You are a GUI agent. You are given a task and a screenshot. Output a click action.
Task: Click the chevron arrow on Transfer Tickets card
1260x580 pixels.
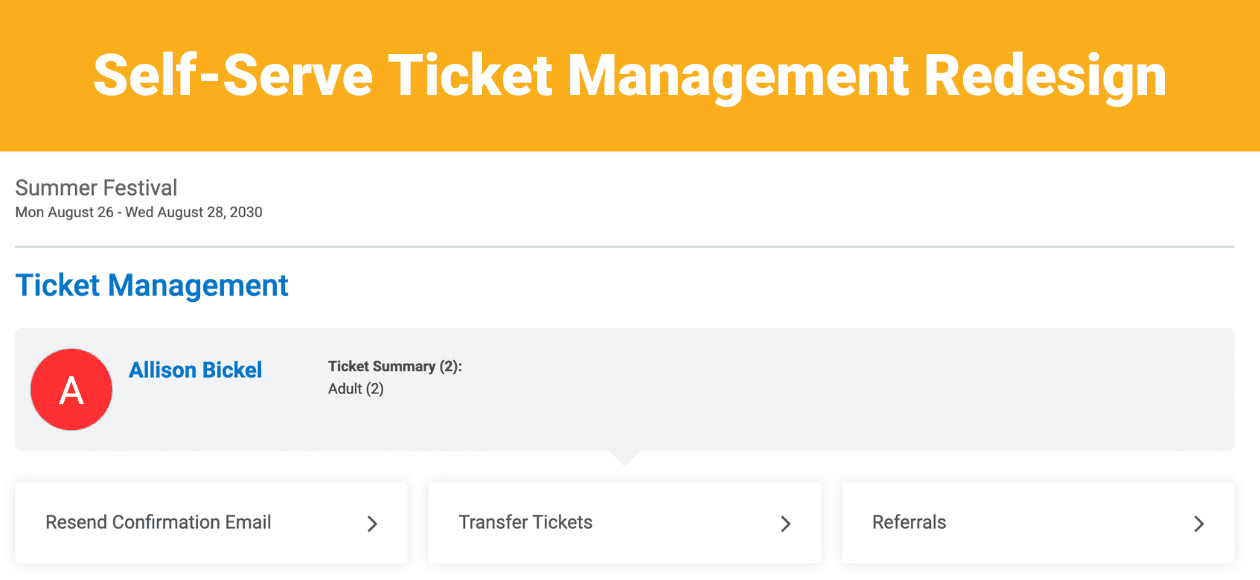786,523
